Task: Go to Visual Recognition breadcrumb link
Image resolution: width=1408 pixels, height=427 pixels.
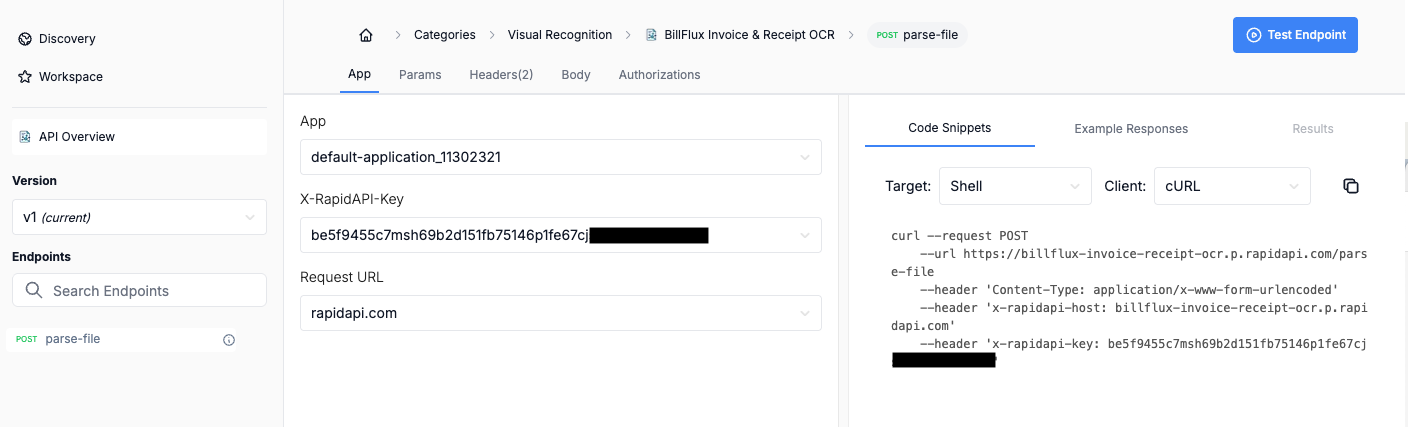Action: click(x=560, y=35)
